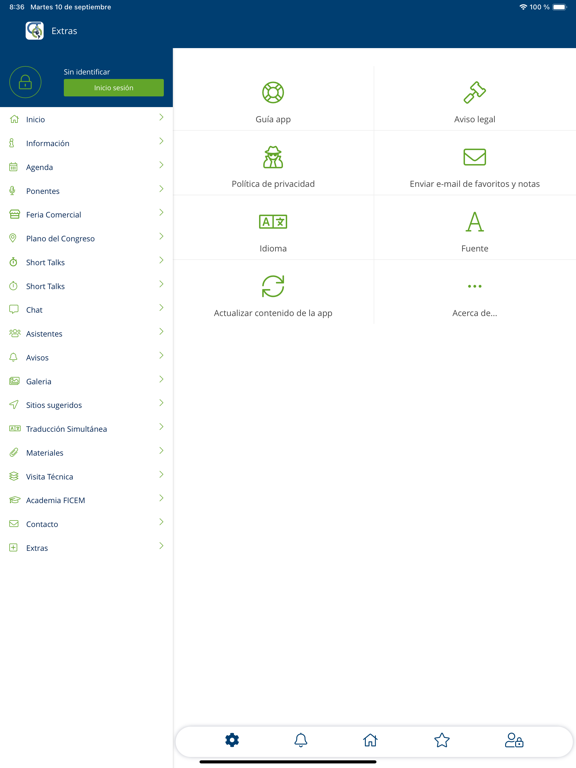
Task: Tap the graduation cap icon beside Academia FICEM
Action: pyautogui.click(x=15, y=500)
